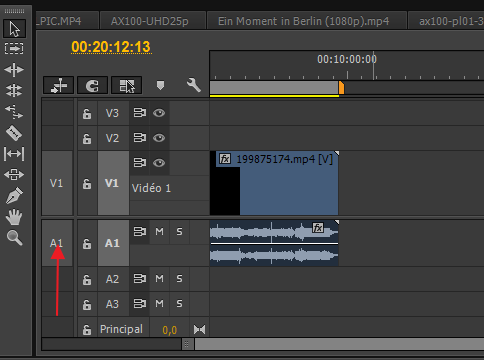Click the 00:20:12:13 playhead timecode
This screenshot has width=484, height=360.
111,47
